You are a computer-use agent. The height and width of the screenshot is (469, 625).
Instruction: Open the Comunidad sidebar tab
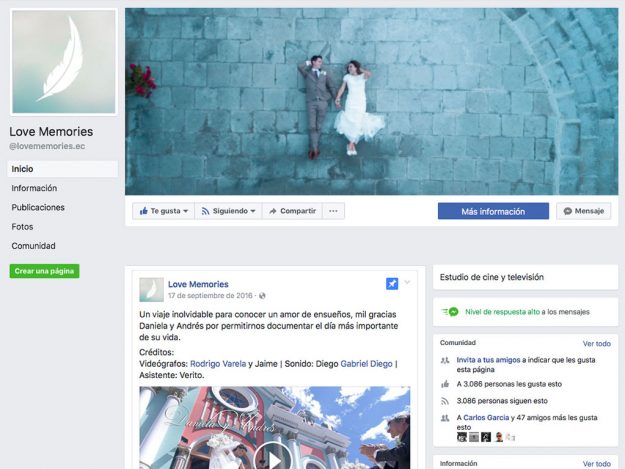[33, 246]
